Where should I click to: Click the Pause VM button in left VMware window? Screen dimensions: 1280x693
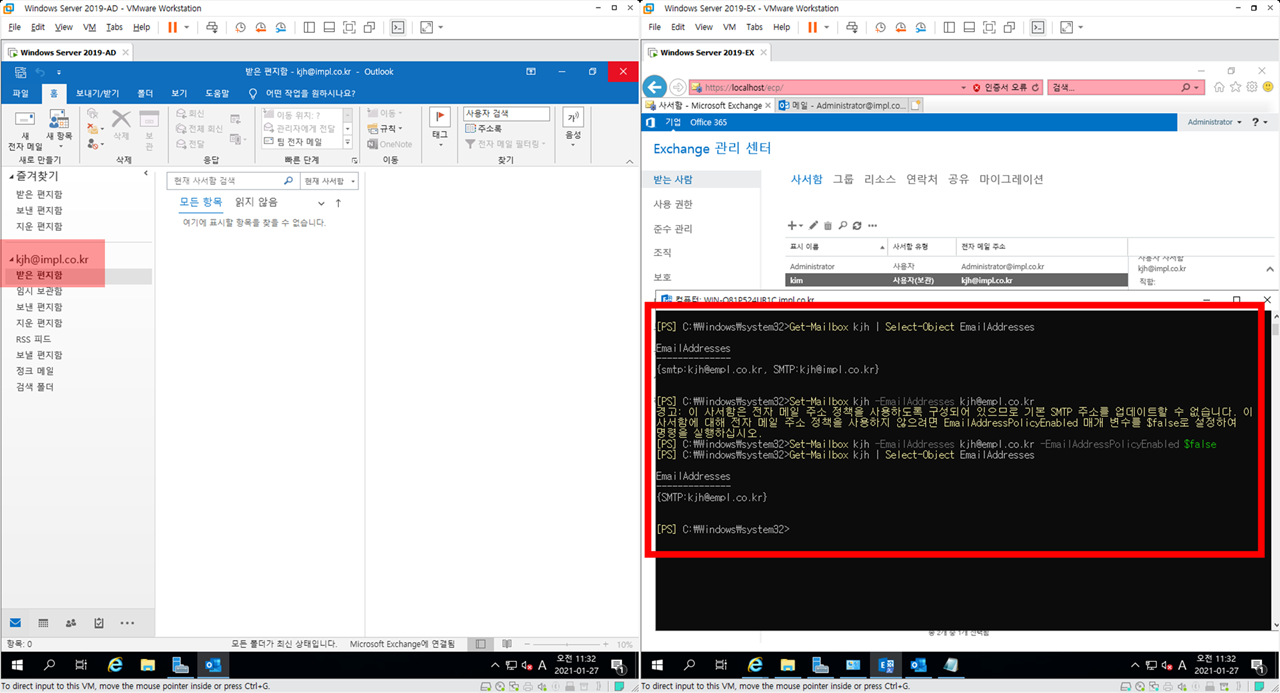[173, 27]
